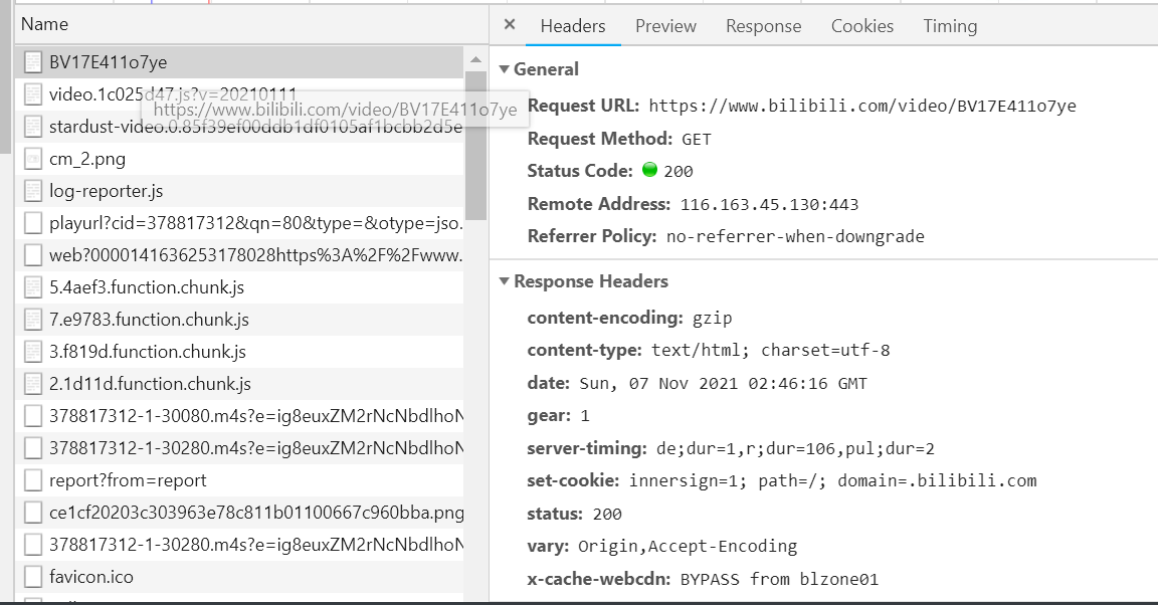Image resolution: width=1158 pixels, height=605 pixels.
Task: Collapse the Response Headers section
Action: click(x=504, y=281)
